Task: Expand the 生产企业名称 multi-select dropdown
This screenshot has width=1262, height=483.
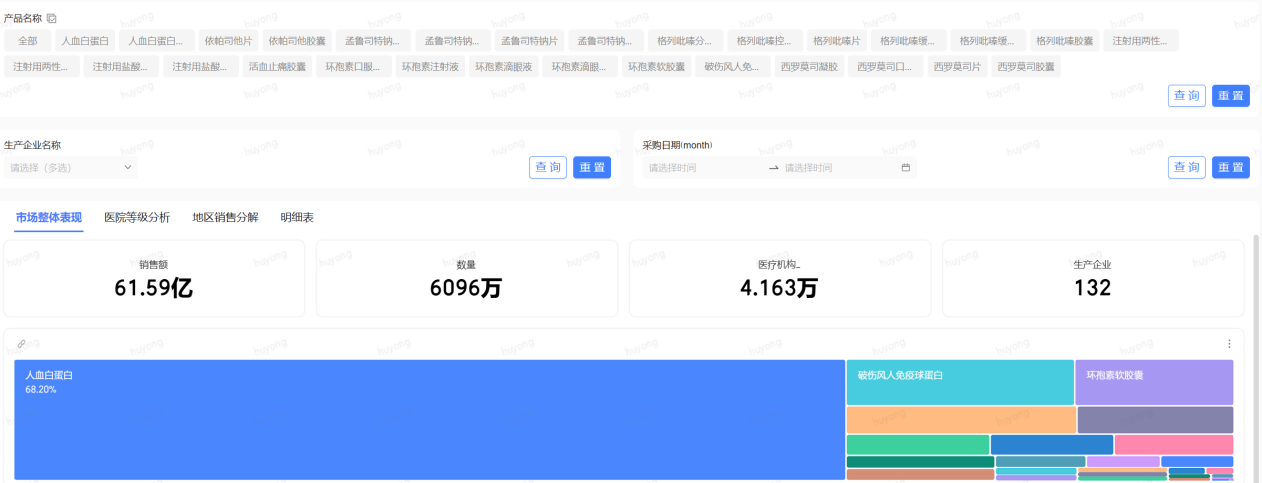Action: 70,168
